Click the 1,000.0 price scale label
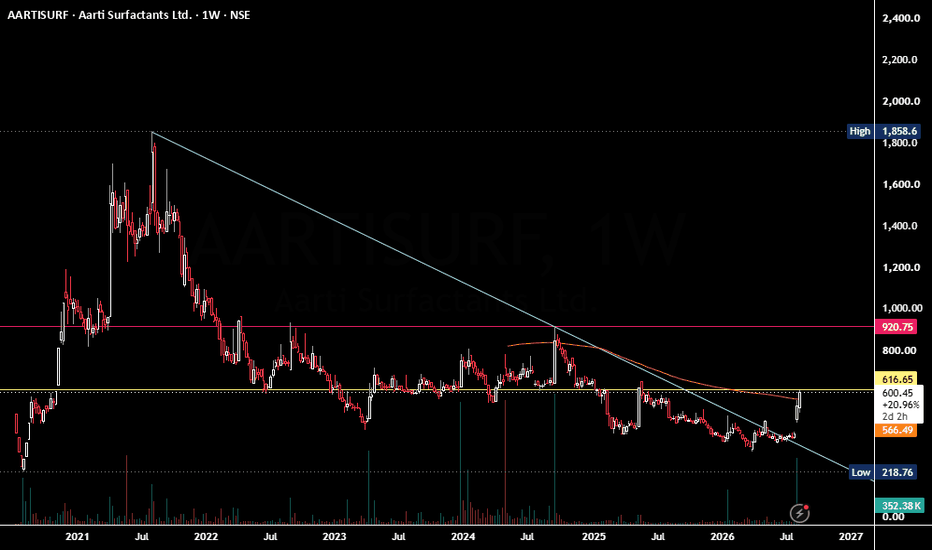Screen dimensions: 932x550 901,308
